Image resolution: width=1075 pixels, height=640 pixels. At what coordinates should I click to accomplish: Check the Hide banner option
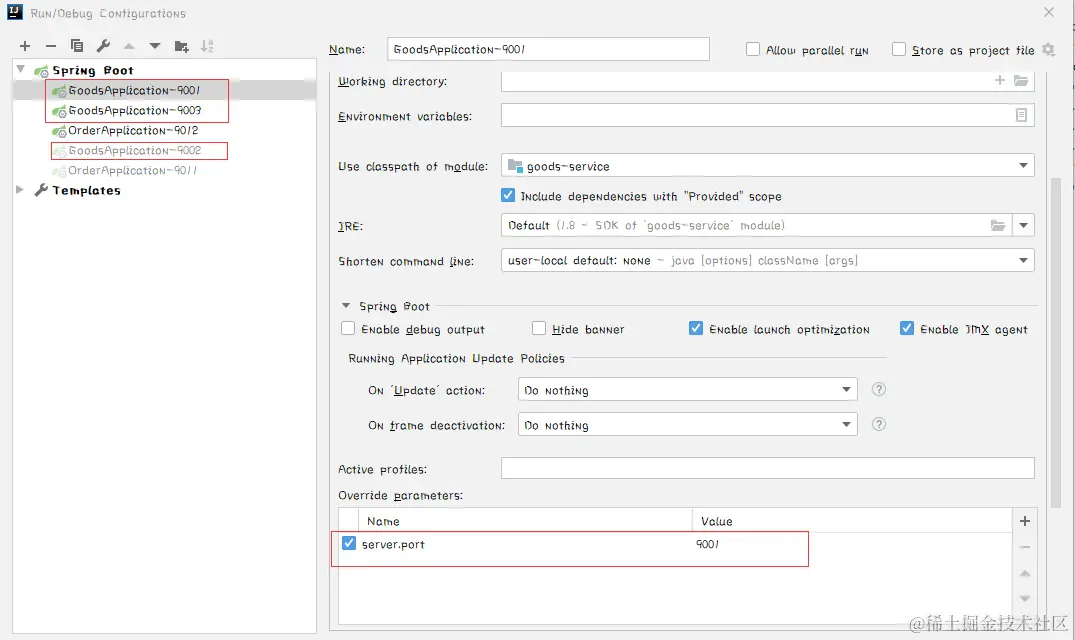pos(539,328)
